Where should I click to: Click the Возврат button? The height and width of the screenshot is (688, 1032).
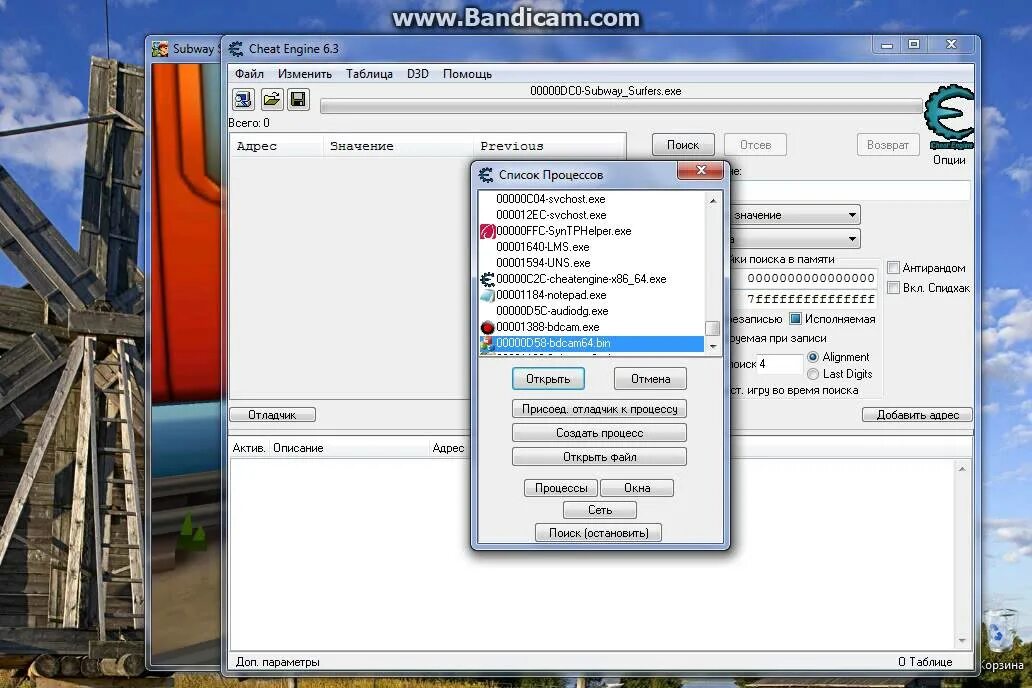point(887,145)
